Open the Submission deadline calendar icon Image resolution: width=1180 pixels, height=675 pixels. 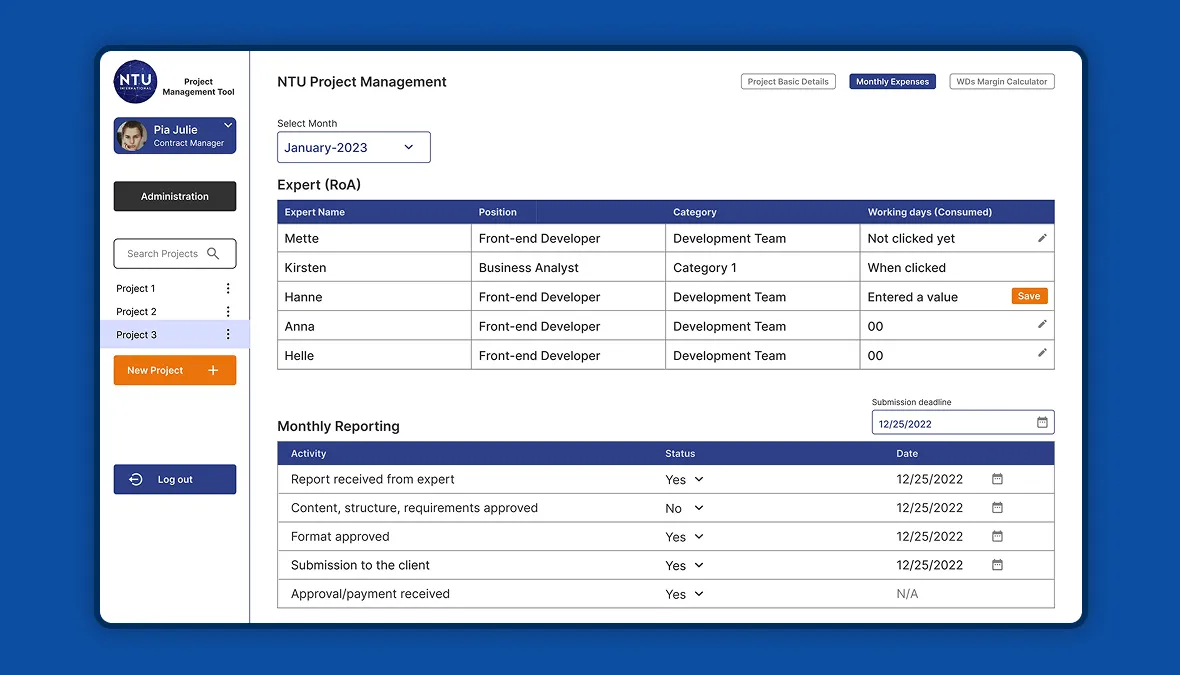(x=1042, y=422)
